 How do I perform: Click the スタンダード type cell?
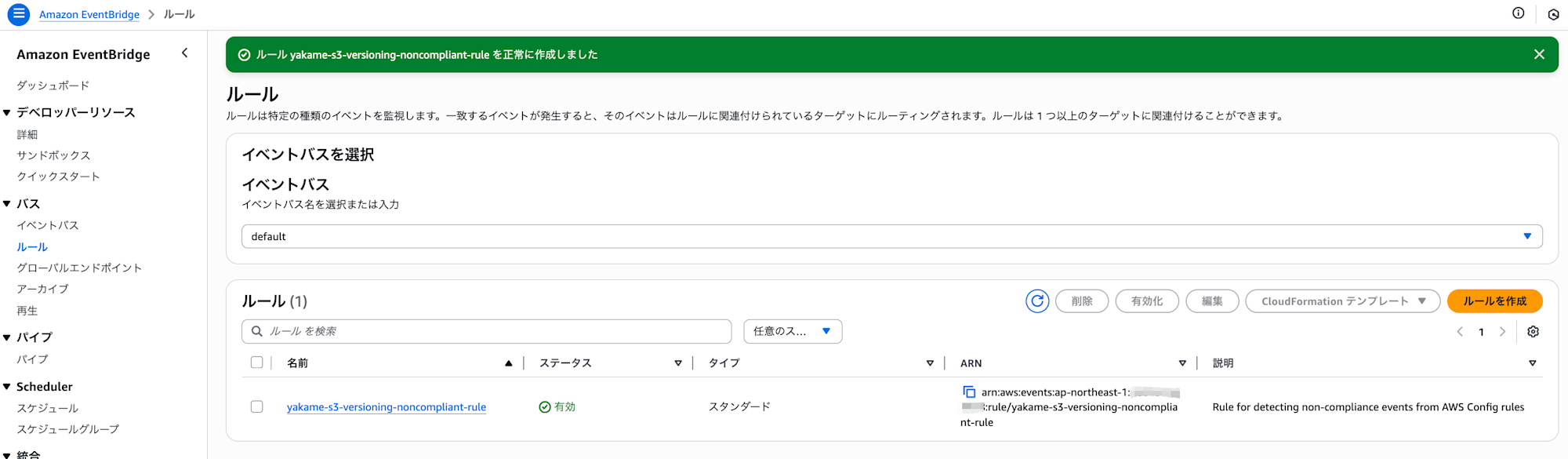pyautogui.click(x=739, y=406)
